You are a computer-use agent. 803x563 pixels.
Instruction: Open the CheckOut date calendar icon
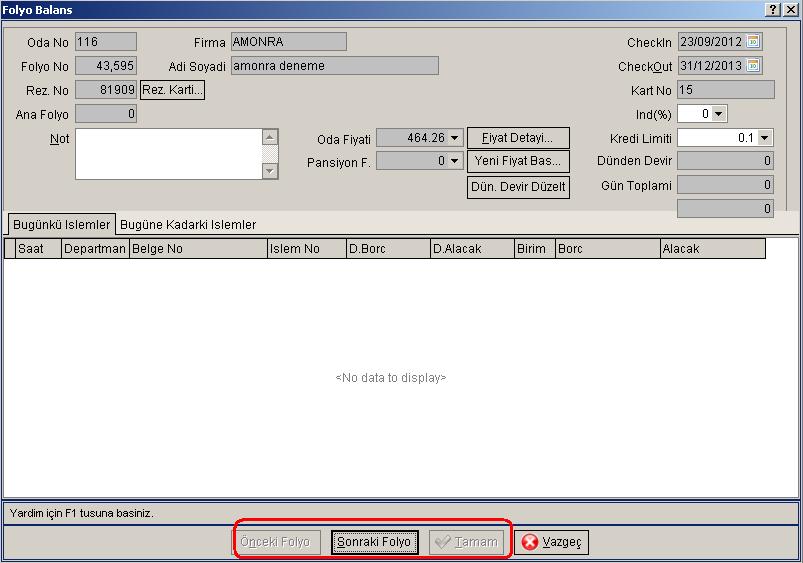click(x=753, y=66)
